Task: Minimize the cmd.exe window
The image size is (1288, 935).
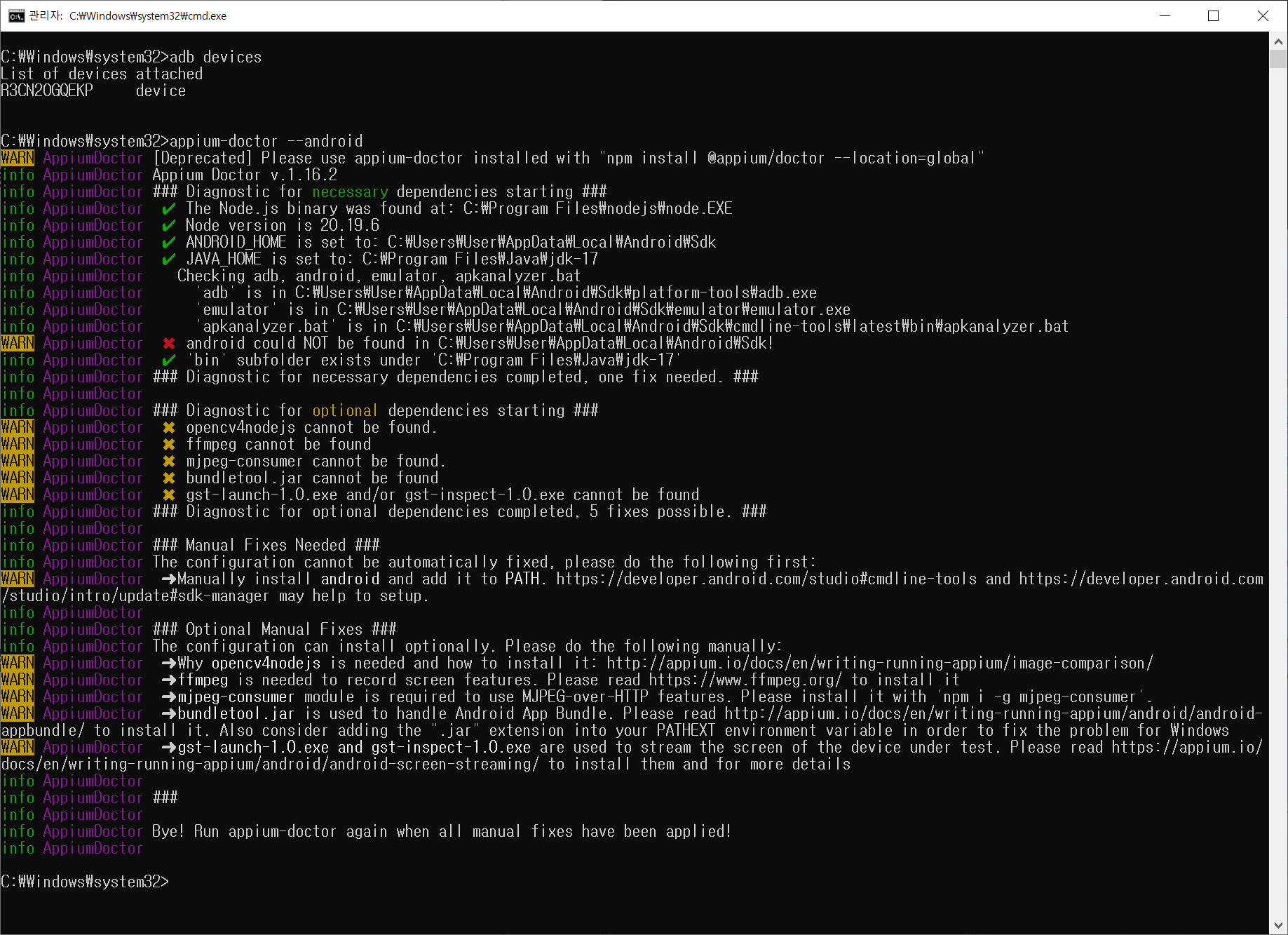Action: click(1165, 15)
